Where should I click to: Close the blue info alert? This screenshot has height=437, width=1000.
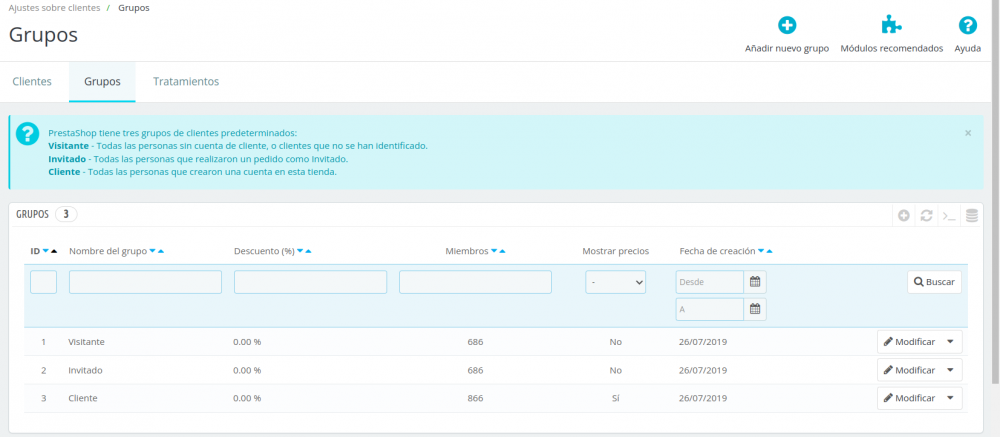(x=968, y=133)
